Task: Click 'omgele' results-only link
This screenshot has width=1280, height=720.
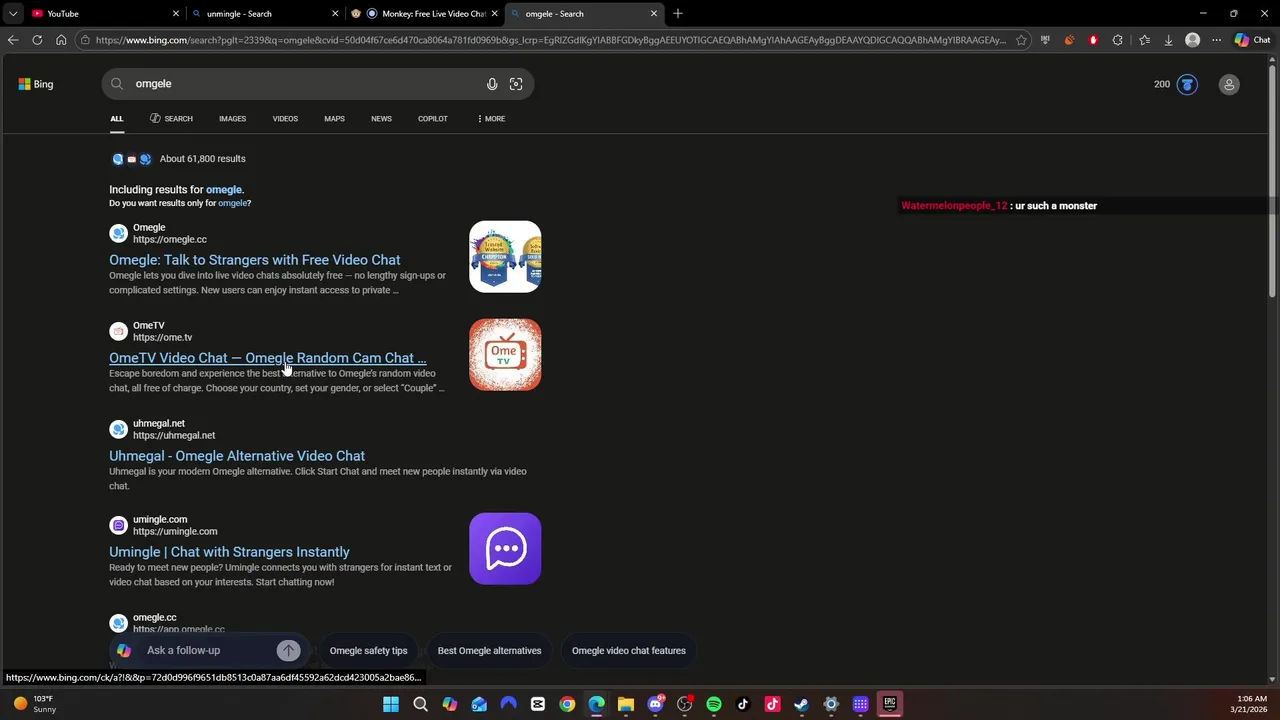Action: point(232,203)
